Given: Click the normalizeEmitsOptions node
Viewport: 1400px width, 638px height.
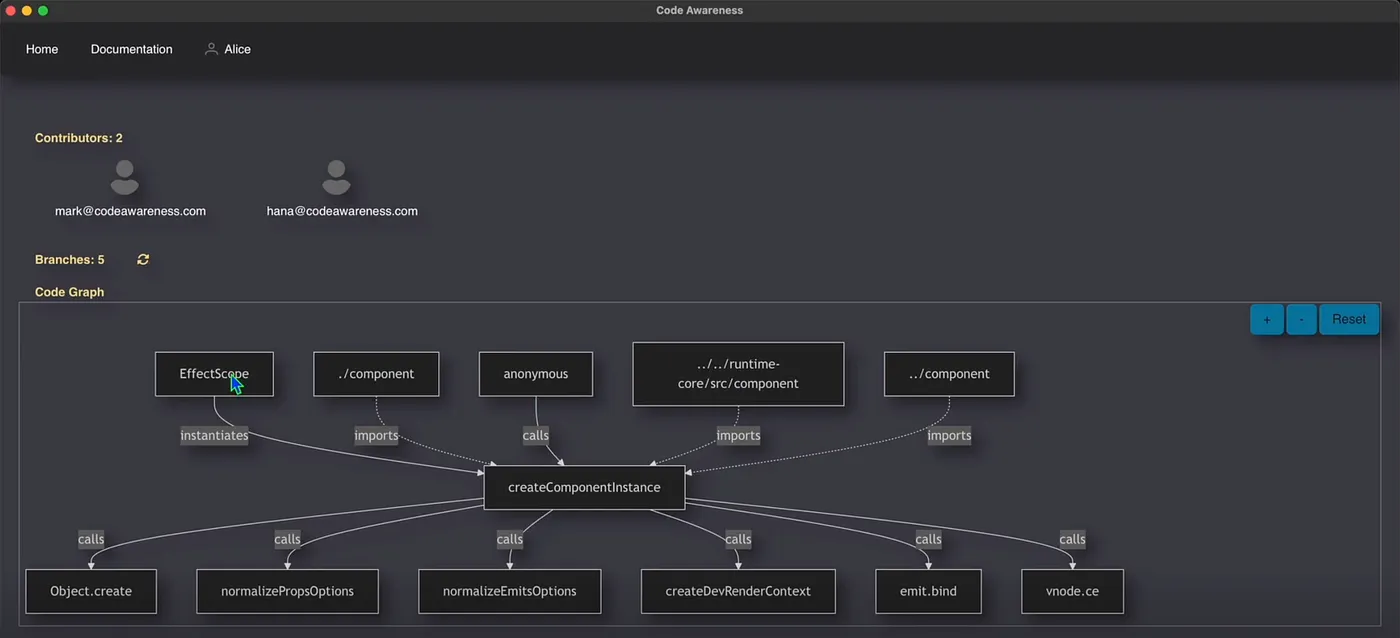Looking at the screenshot, I should coord(509,591).
